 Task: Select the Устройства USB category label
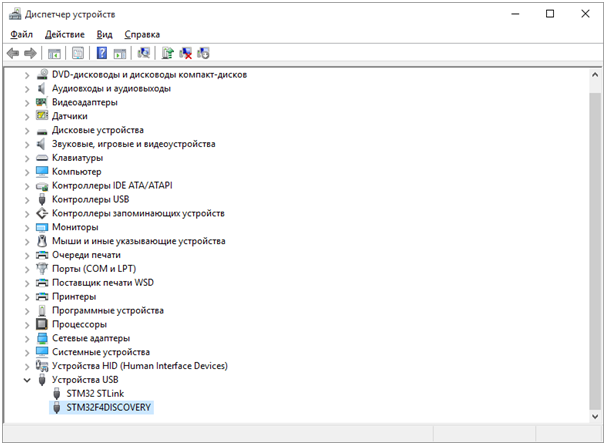[x=85, y=380]
